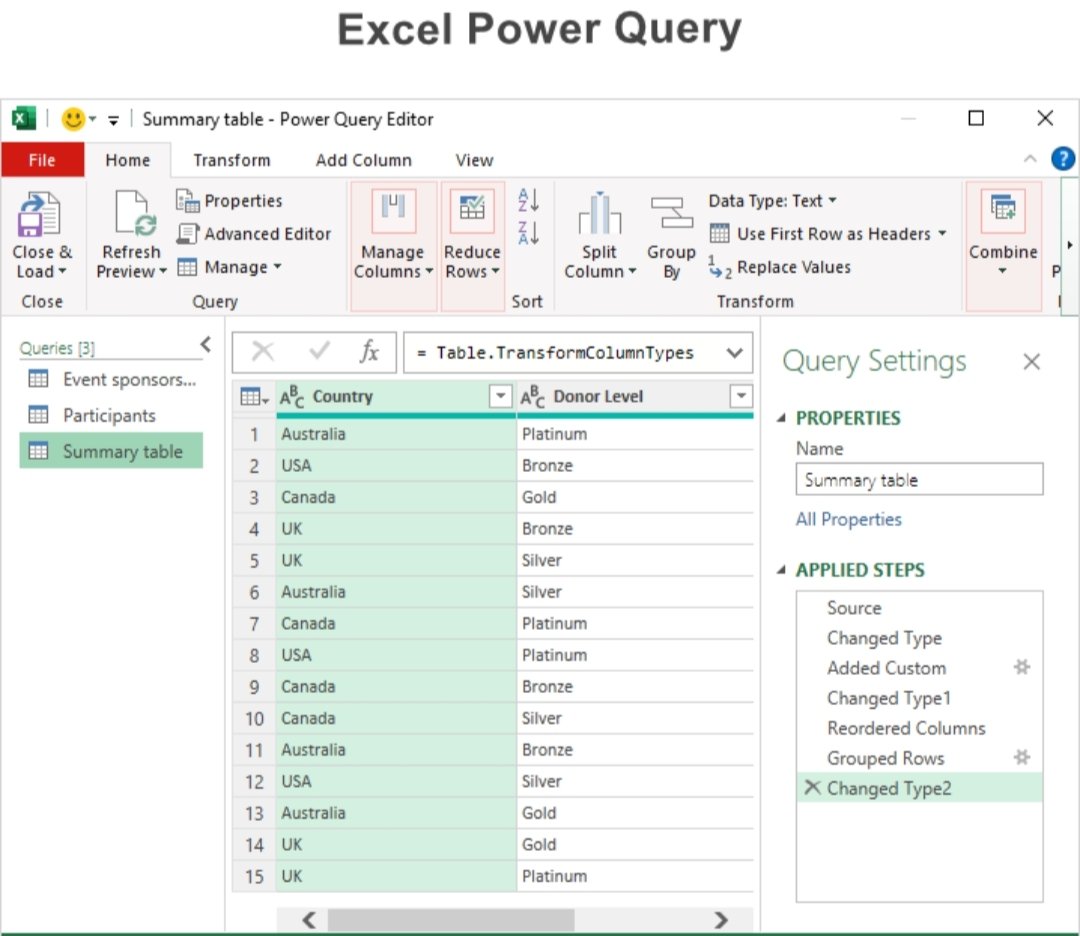This screenshot has height=936, width=1080.
Task: Select the Participants query
Action: pos(112,415)
